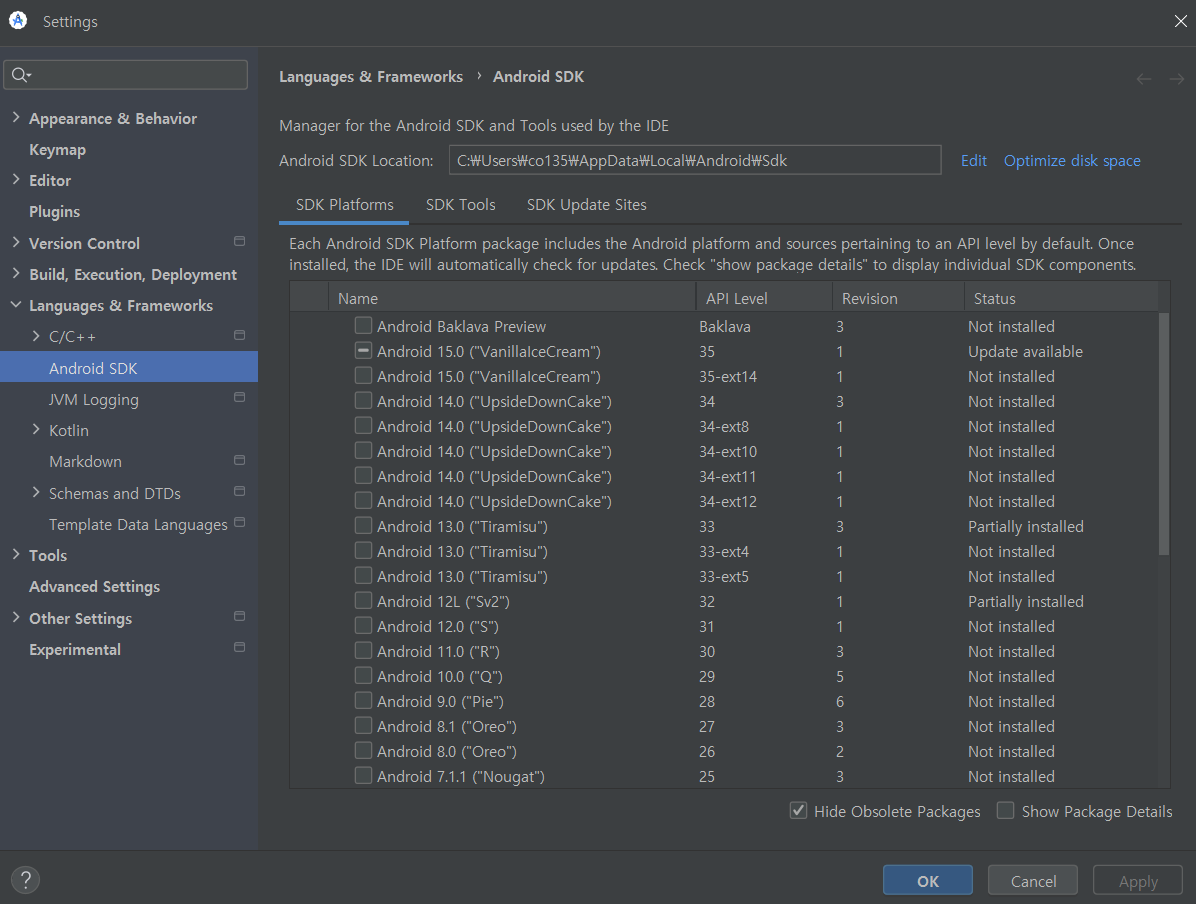Open Keymap settings
Viewport: 1196px width, 904px height.
[x=57, y=150]
